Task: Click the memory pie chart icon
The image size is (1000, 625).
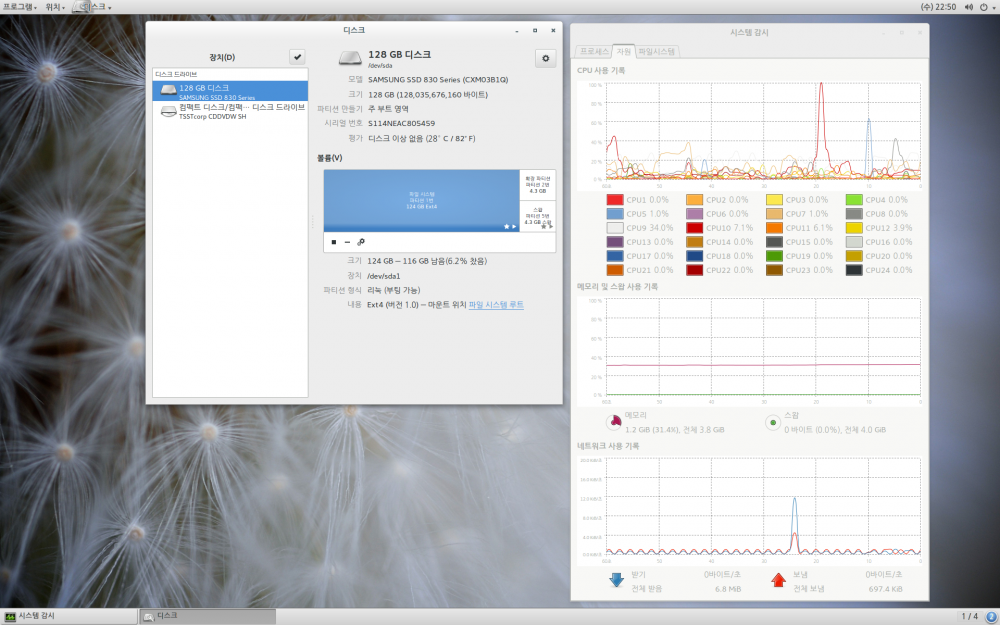Action: pos(613,422)
